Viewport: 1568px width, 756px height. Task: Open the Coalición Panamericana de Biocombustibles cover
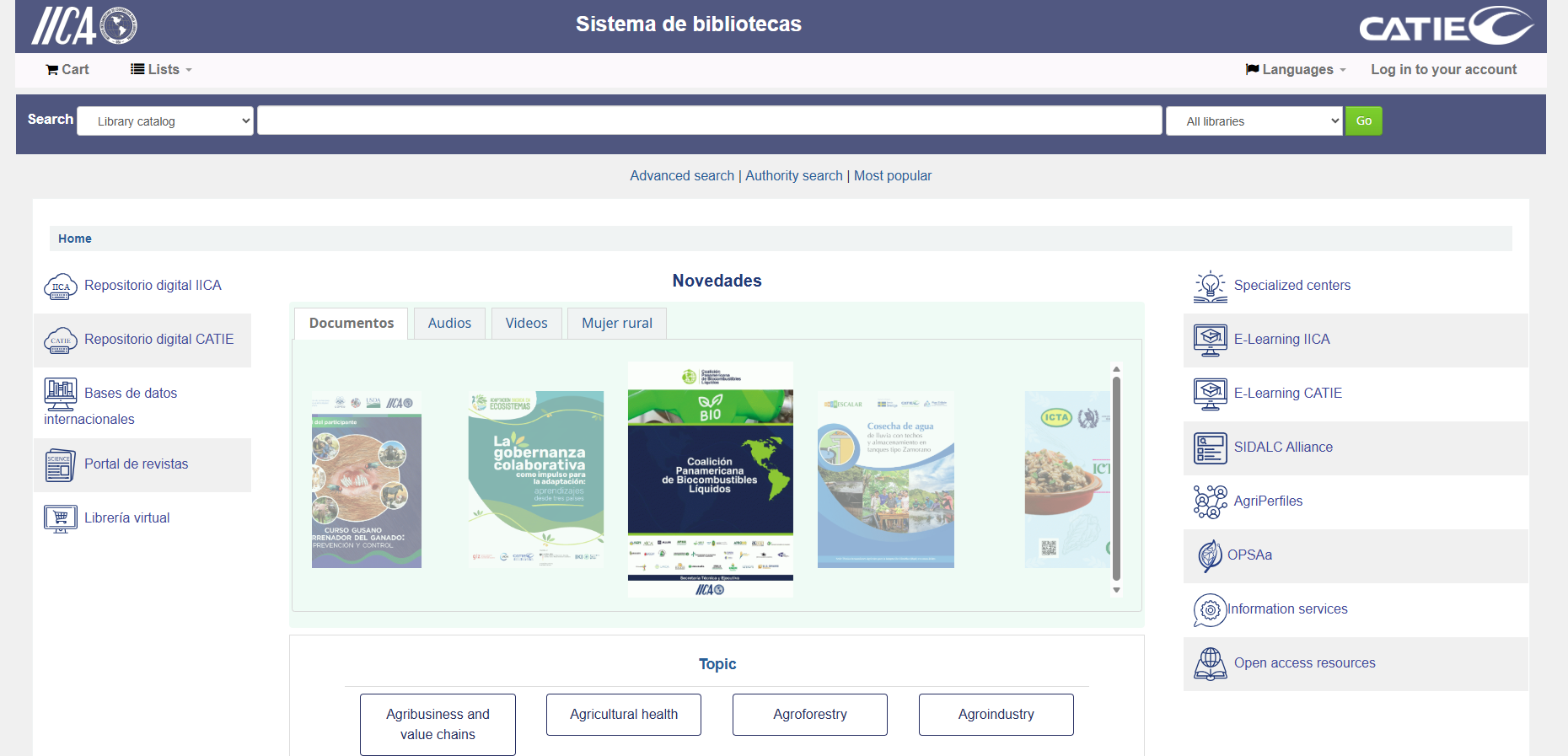click(x=711, y=480)
